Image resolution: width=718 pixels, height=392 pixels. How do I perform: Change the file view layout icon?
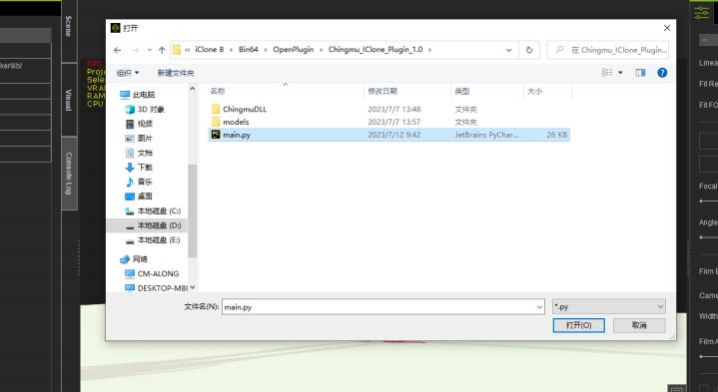tap(607, 72)
